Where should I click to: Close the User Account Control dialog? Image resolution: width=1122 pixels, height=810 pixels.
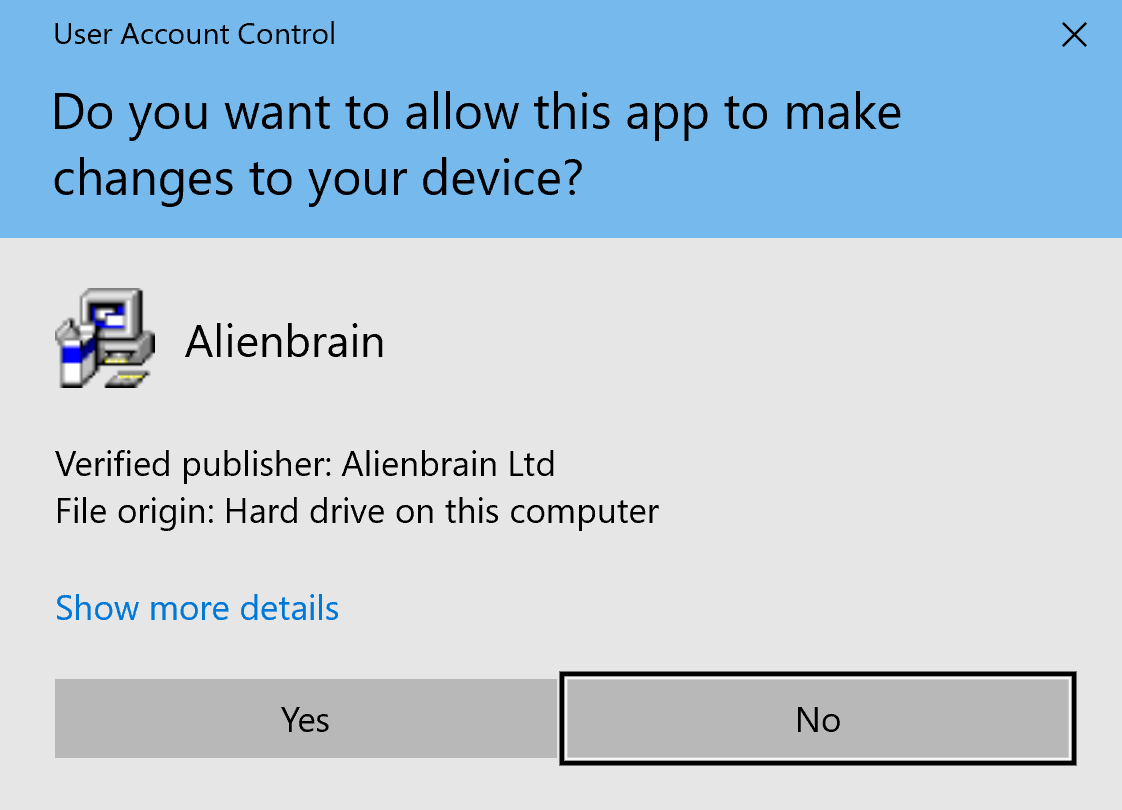click(1074, 34)
